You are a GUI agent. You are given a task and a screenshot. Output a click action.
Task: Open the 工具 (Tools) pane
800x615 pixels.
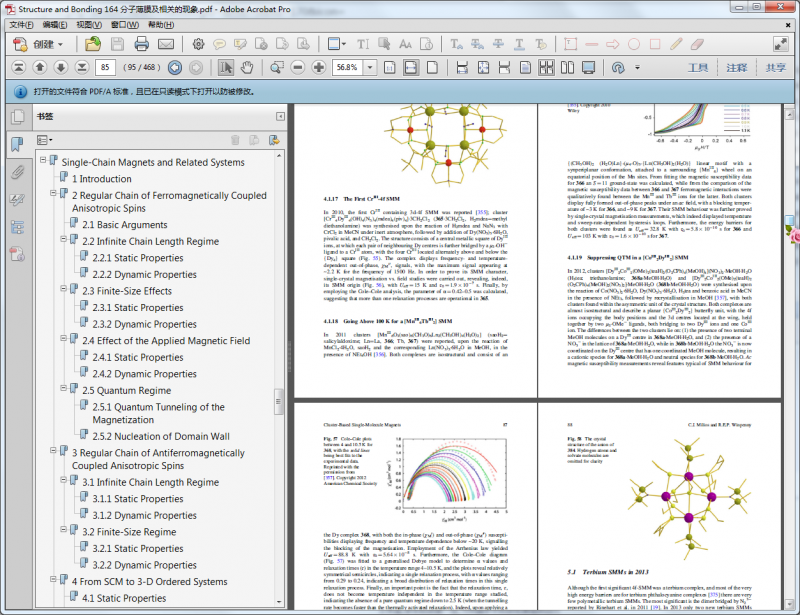coord(698,67)
